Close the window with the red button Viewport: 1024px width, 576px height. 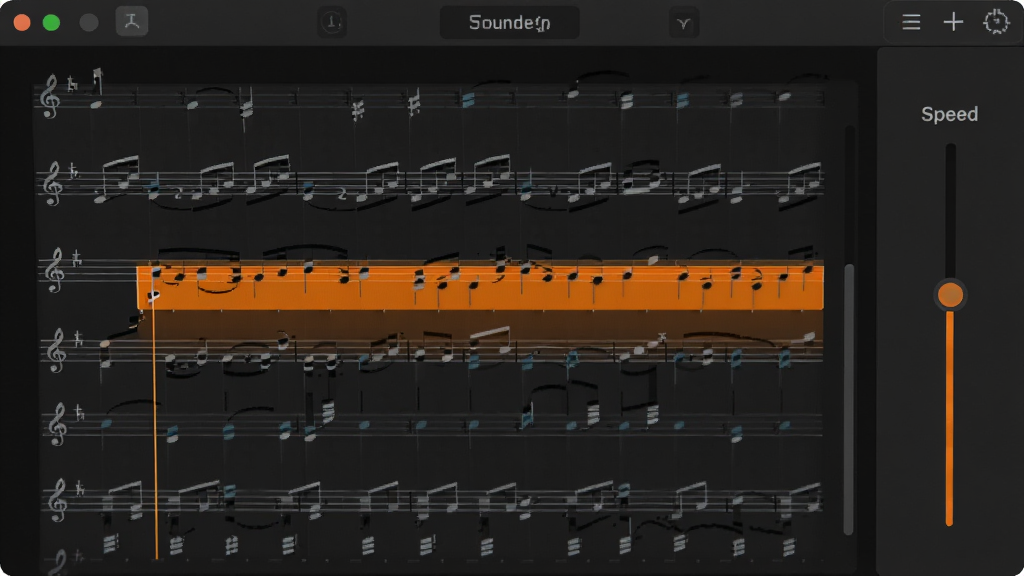point(22,23)
